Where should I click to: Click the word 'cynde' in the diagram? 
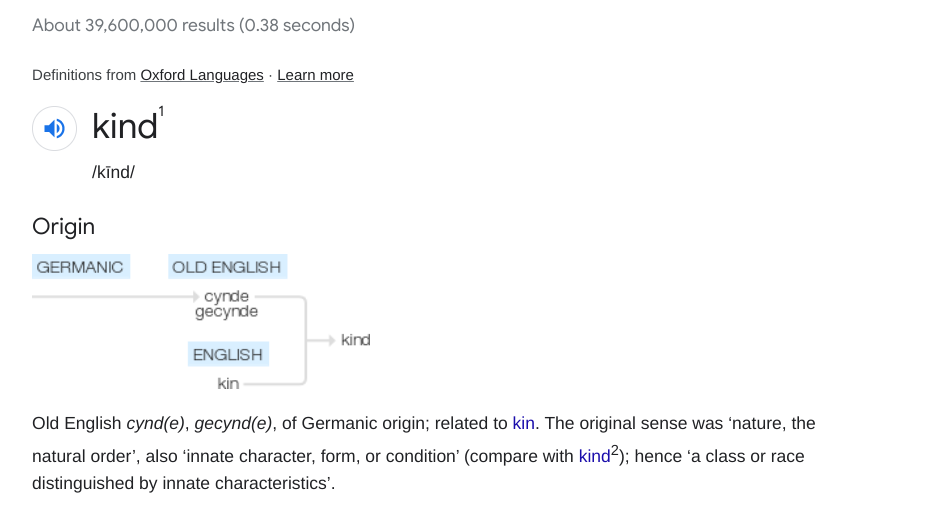pos(226,297)
